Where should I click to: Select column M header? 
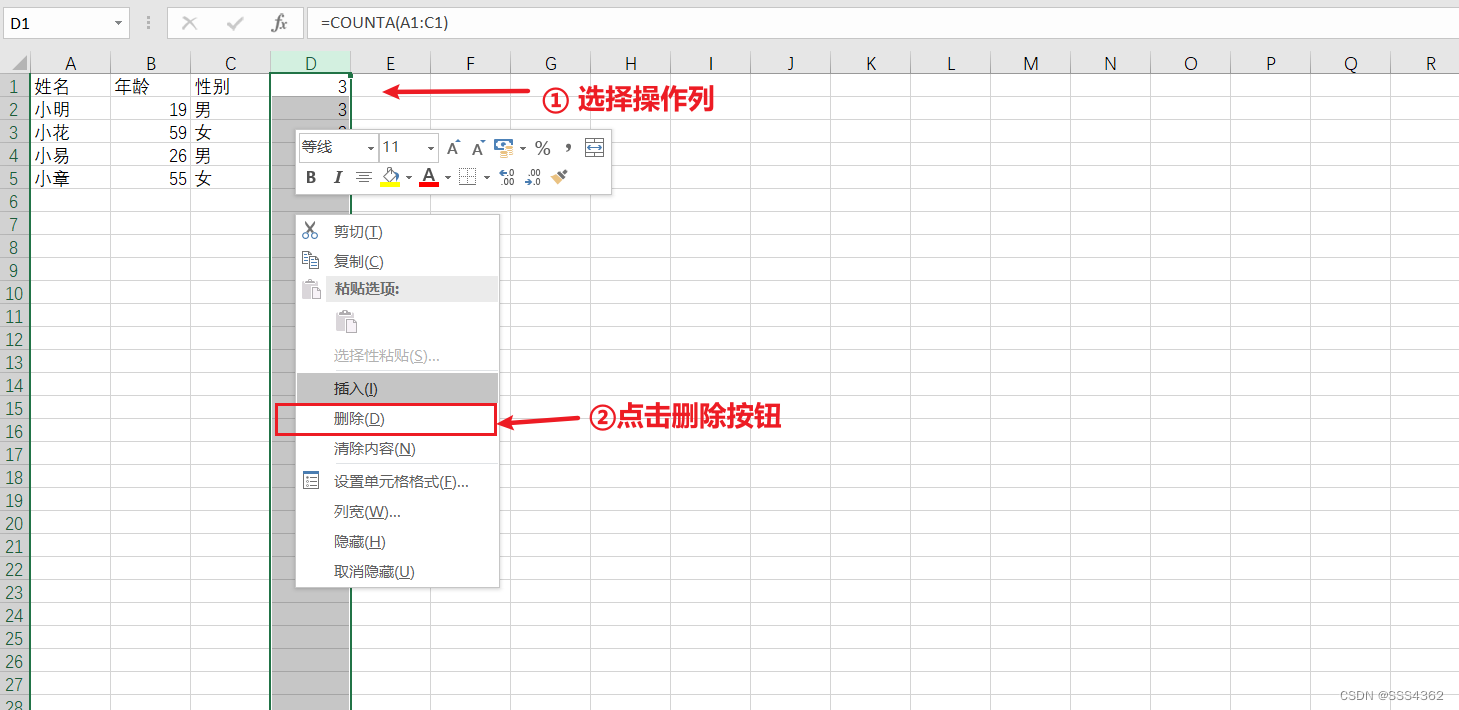[1031, 63]
